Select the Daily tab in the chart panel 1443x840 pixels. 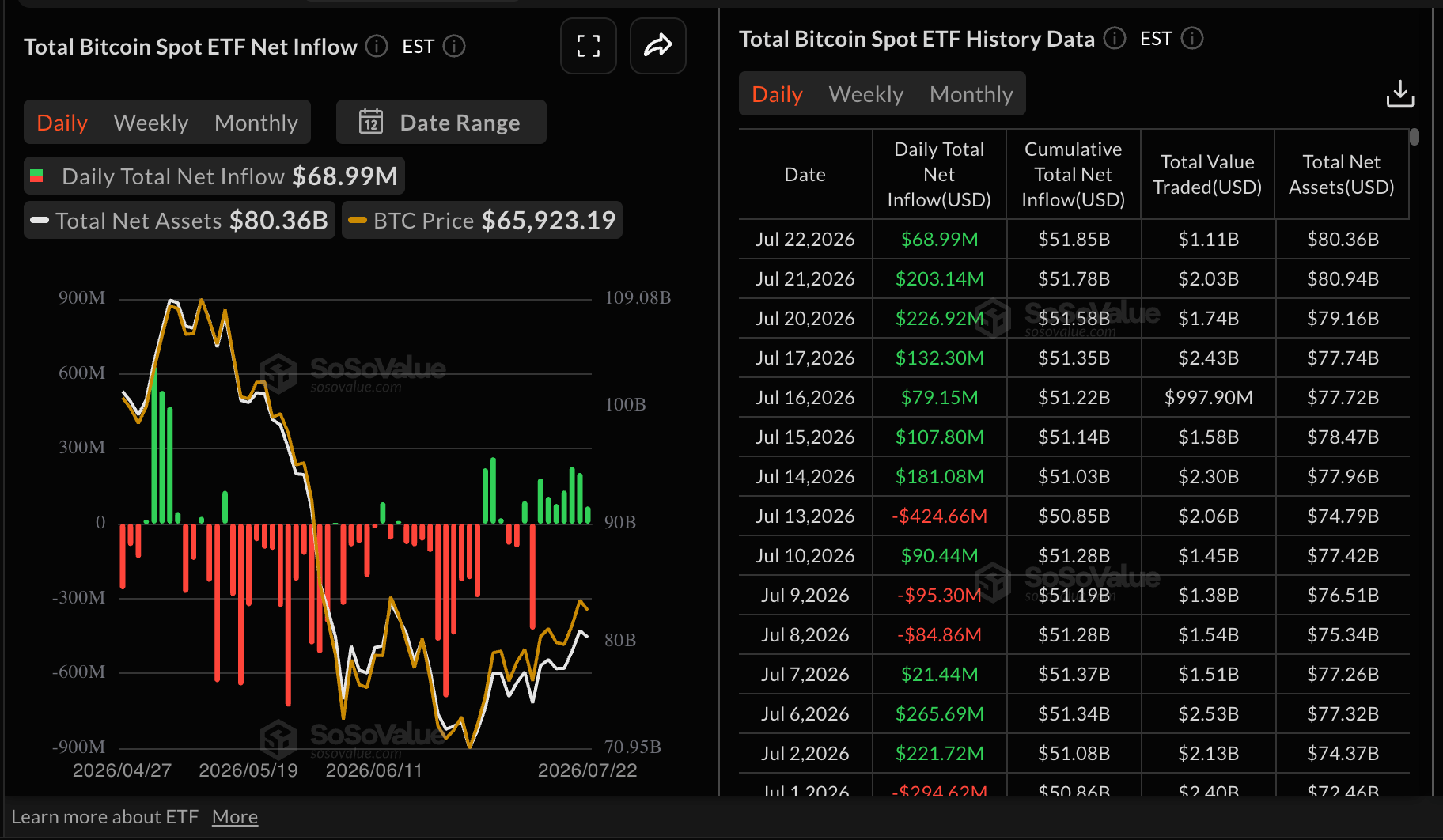(x=62, y=123)
